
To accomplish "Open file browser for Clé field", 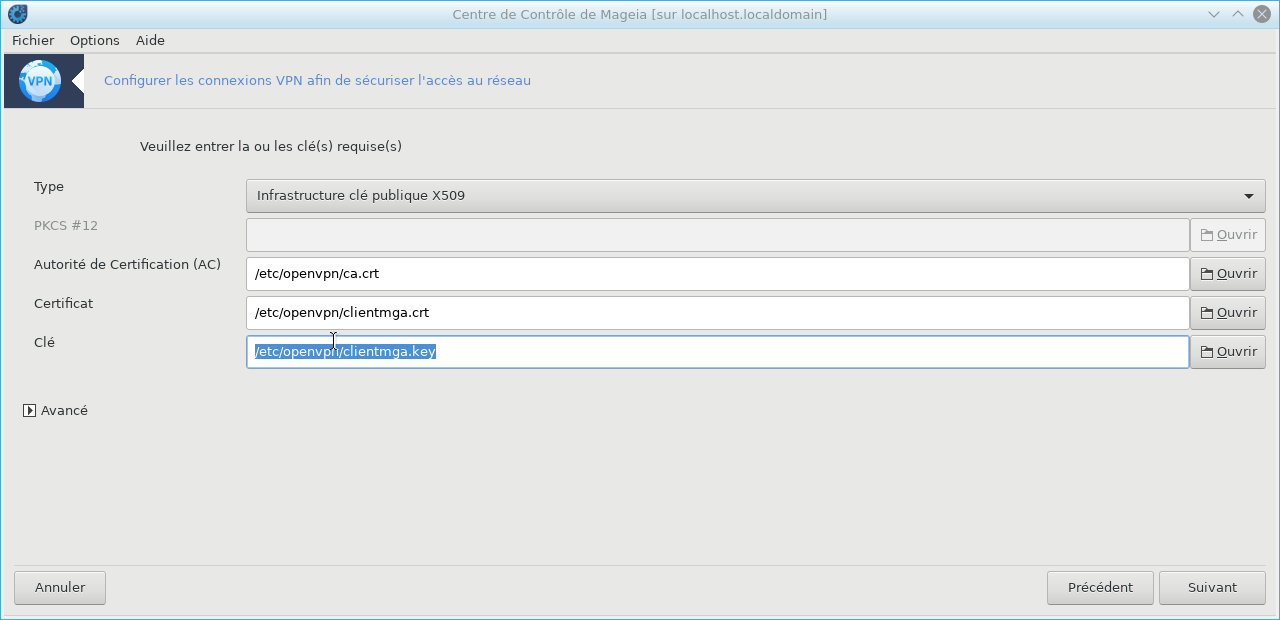I will click(1227, 351).
